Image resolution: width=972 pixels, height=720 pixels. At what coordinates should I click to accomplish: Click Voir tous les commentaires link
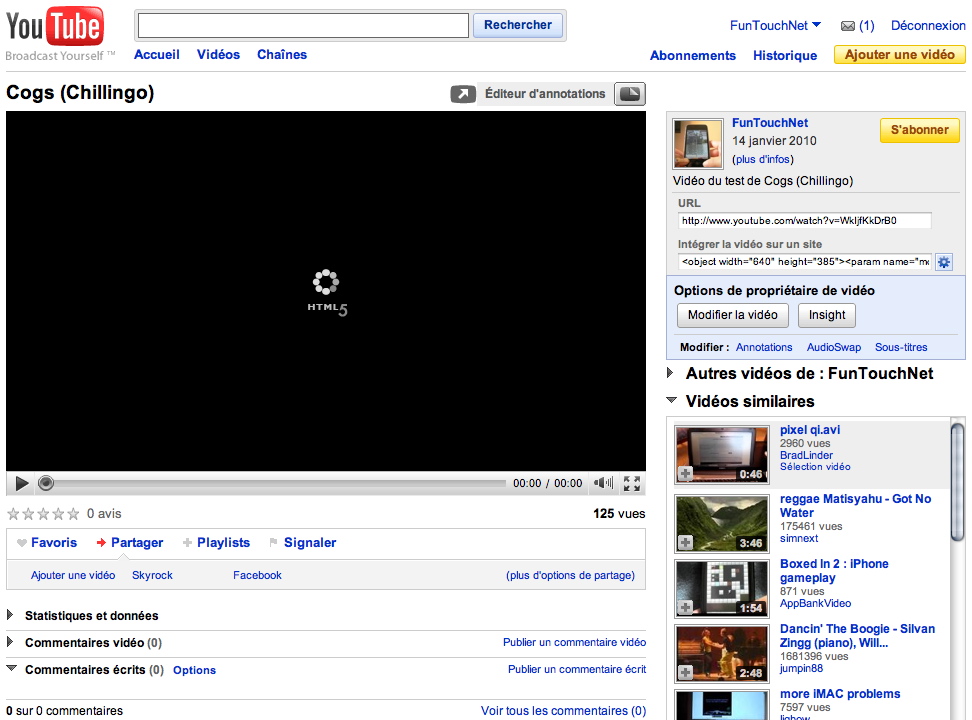point(563,711)
